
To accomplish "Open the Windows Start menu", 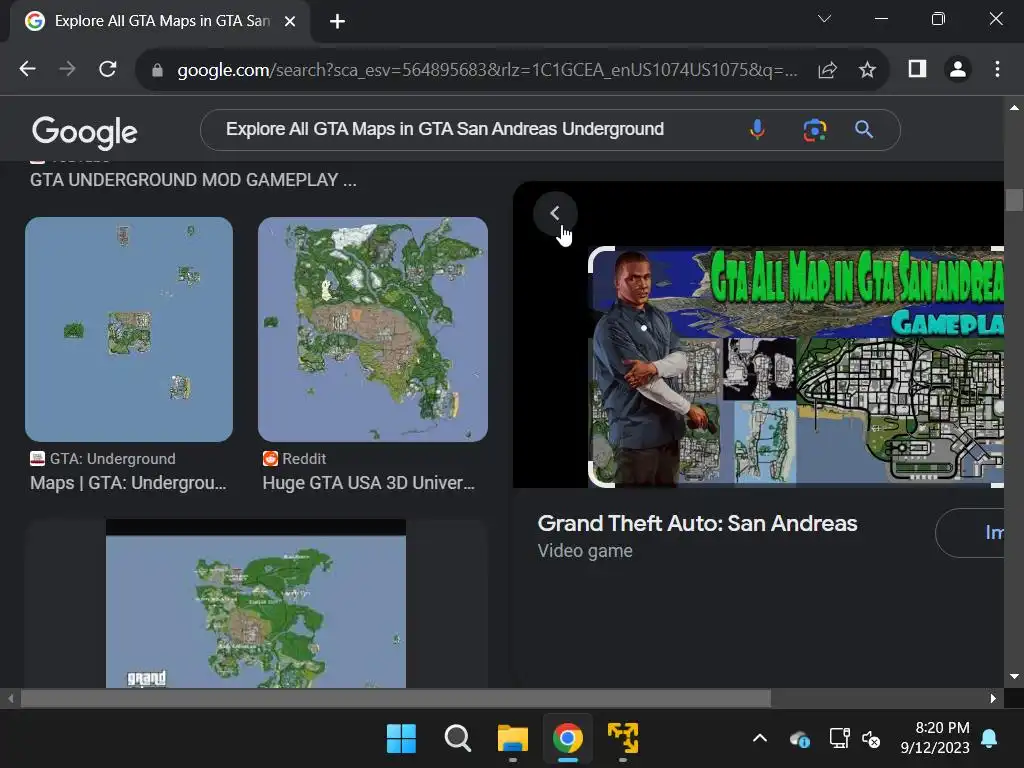I will click(401, 739).
